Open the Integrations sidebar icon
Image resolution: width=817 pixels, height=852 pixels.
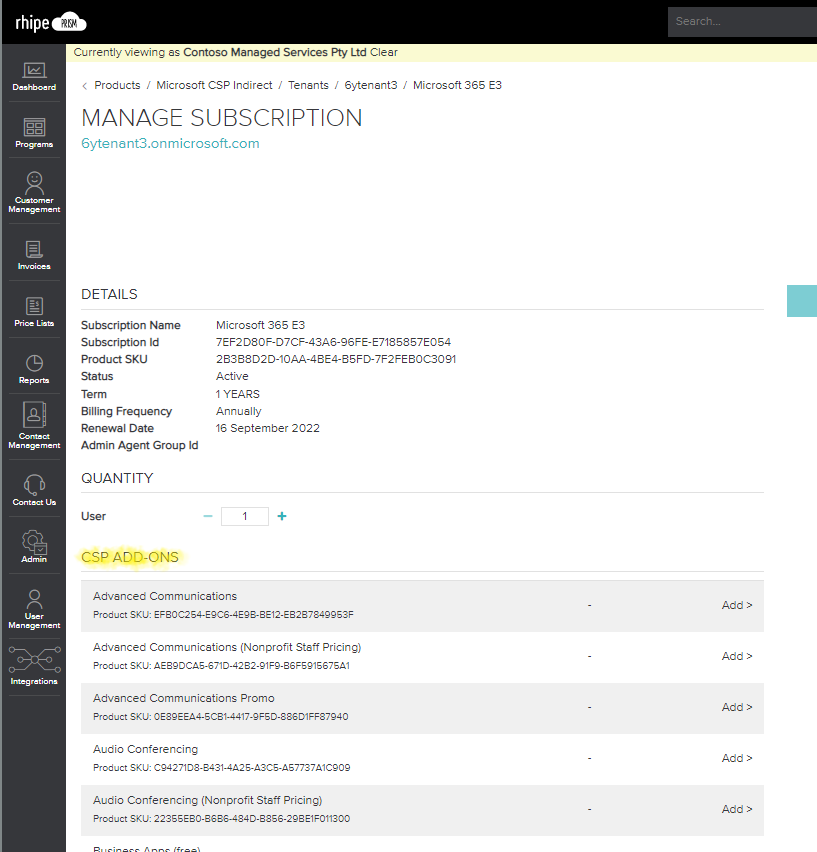coord(34,666)
